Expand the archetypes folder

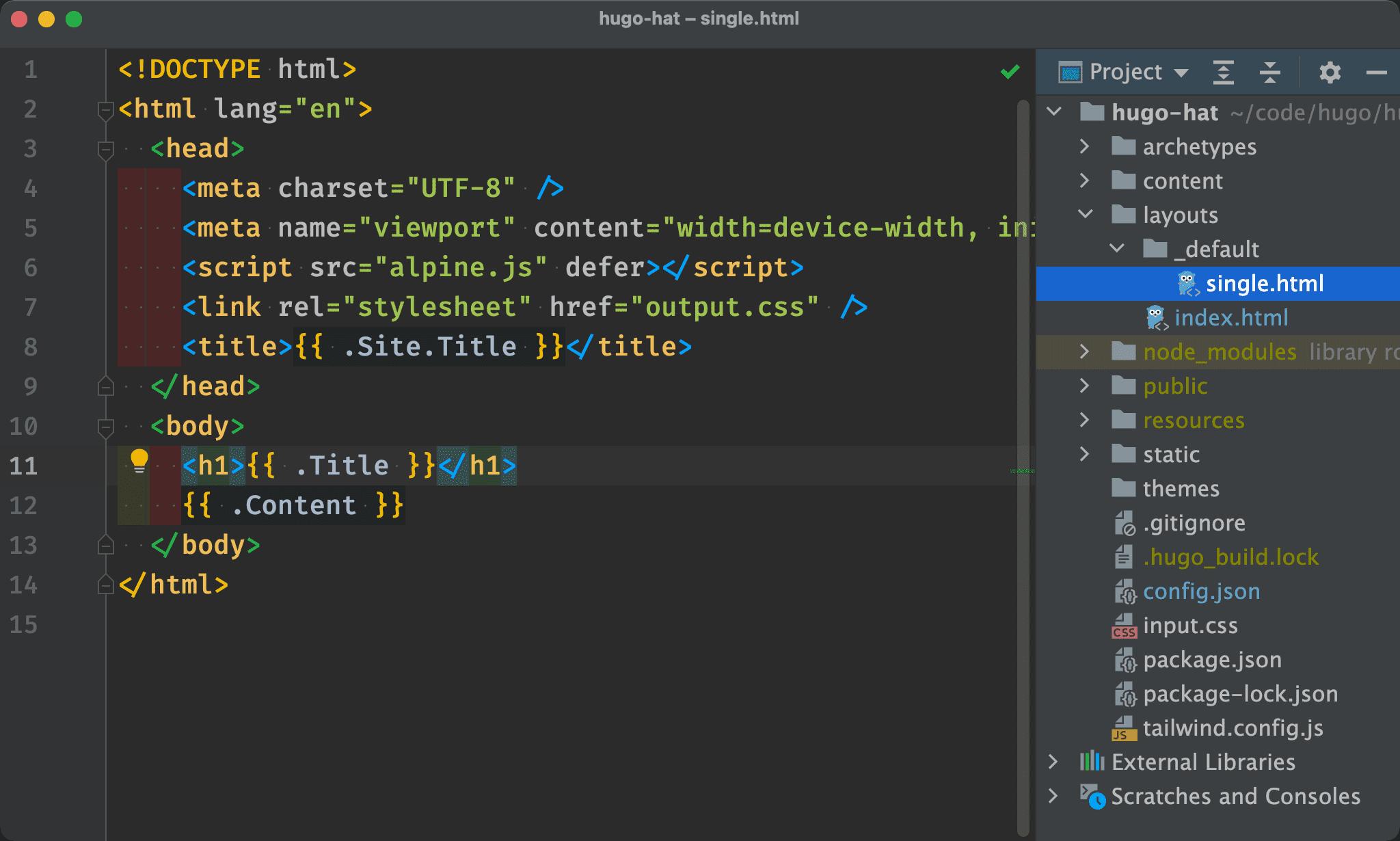tap(1084, 146)
